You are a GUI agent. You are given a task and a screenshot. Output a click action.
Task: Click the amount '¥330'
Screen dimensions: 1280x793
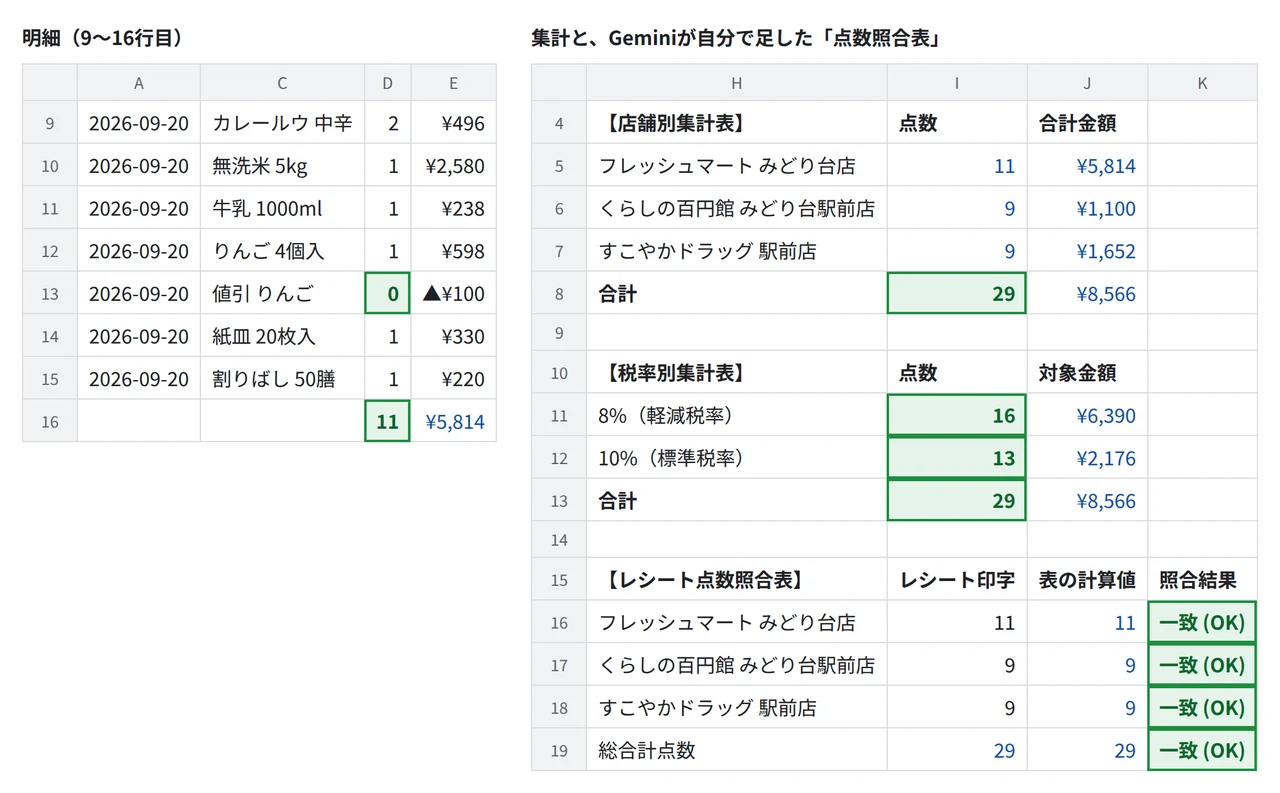453,336
